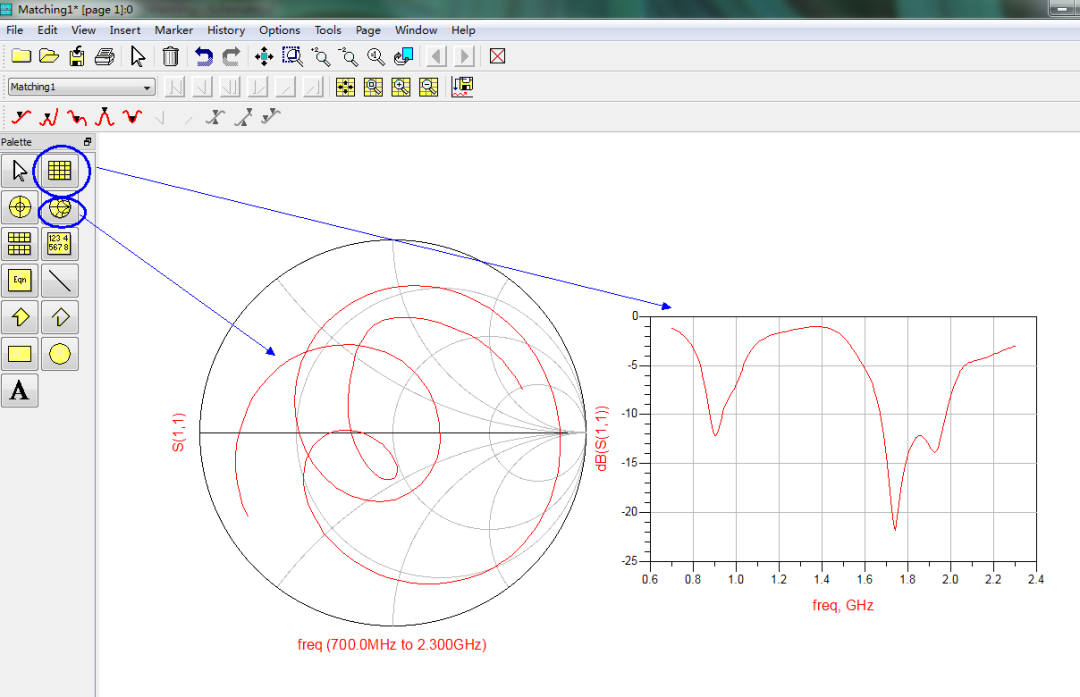The height and width of the screenshot is (697, 1080).
Task: Undo the last action
Action: tap(203, 56)
